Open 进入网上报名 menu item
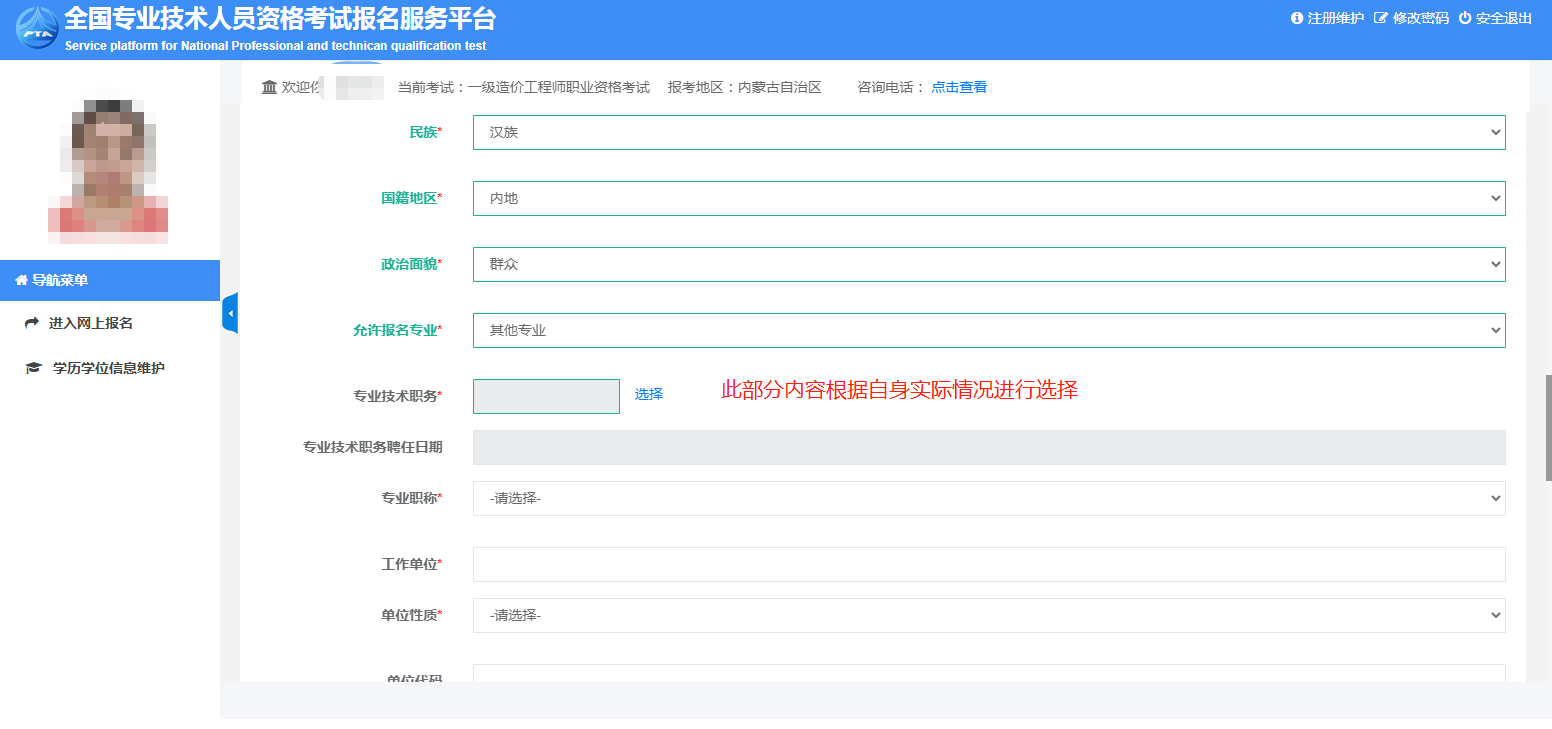This screenshot has height=729, width=1552. [x=91, y=324]
